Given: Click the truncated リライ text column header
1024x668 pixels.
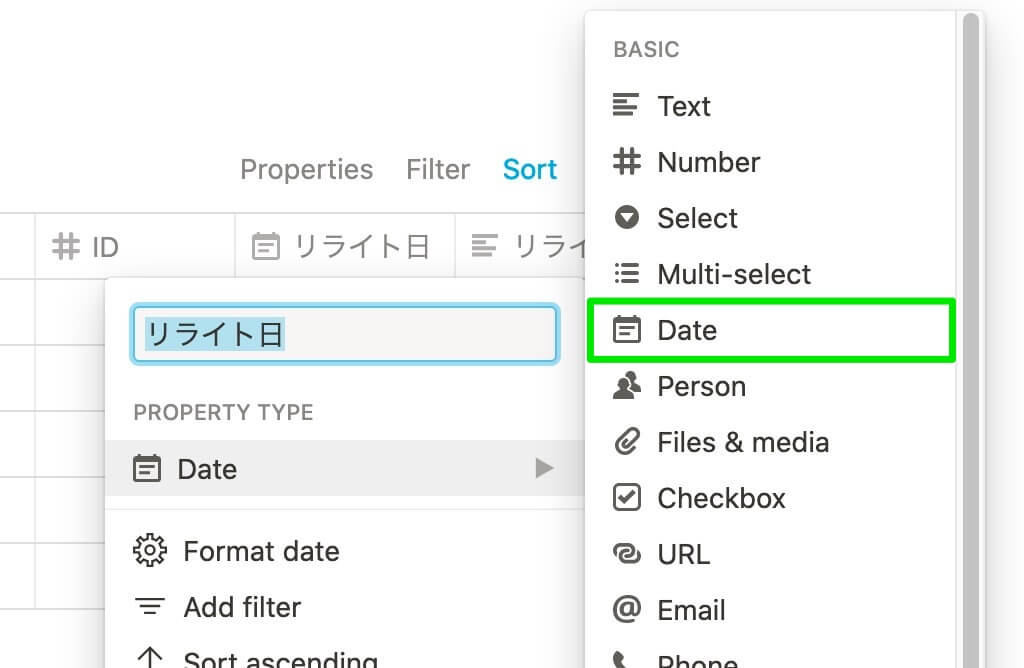Looking at the screenshot, I should [x=520, y=247].
